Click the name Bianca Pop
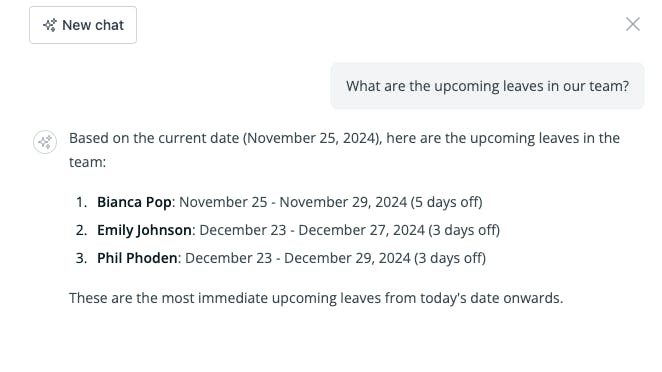 click(x=134, y=202)
